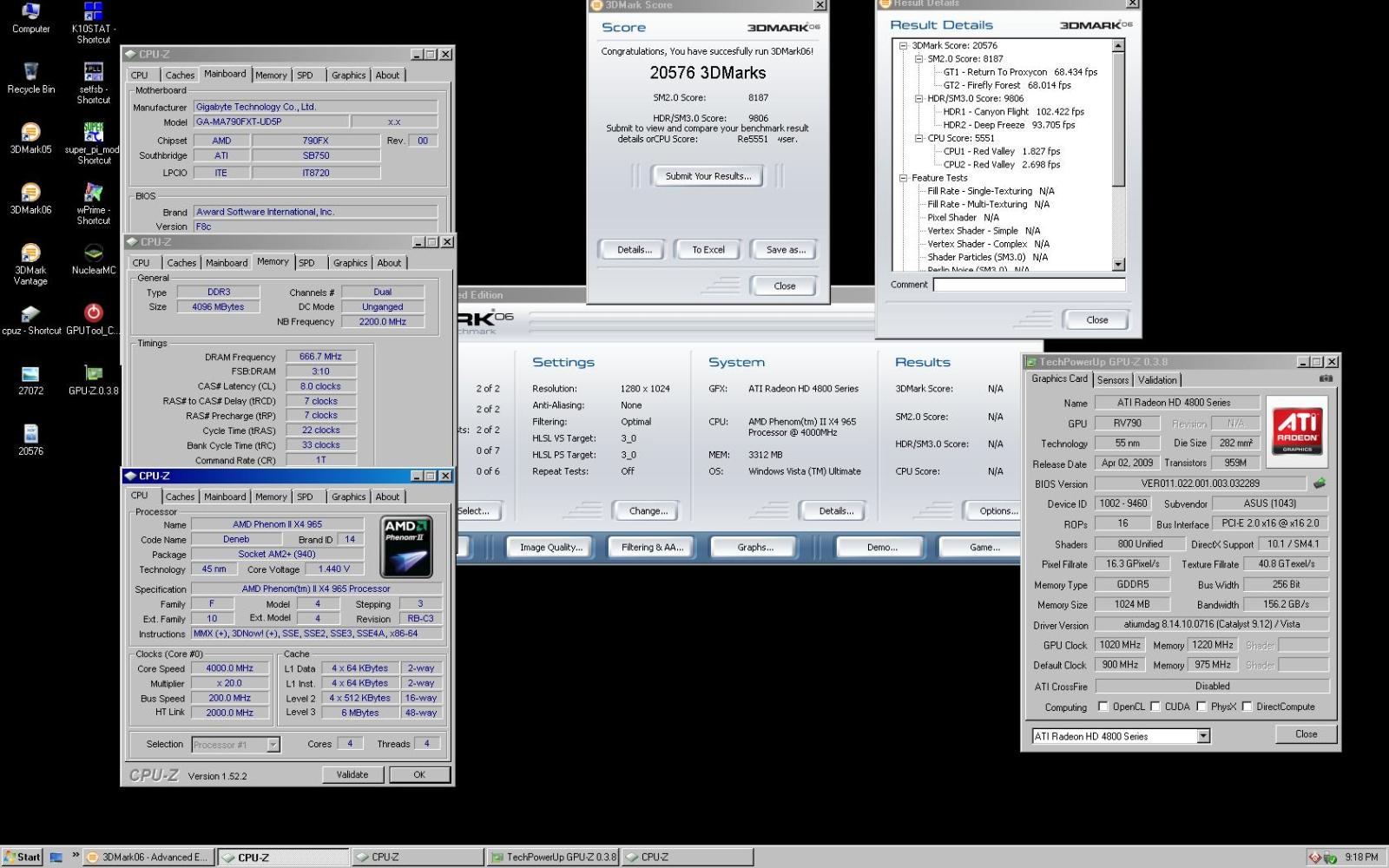Click OK in the CPU-Z window
This screenshot has height=868, width=1389.
(x=419, y=774)
